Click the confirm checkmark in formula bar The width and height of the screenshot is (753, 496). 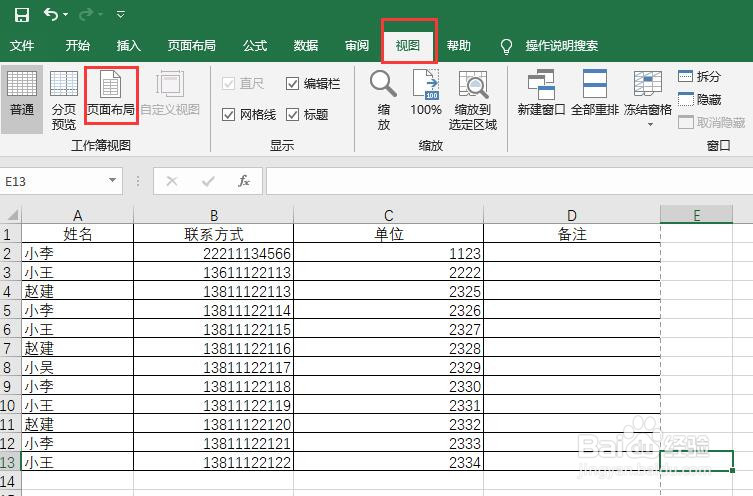point(208,181)
